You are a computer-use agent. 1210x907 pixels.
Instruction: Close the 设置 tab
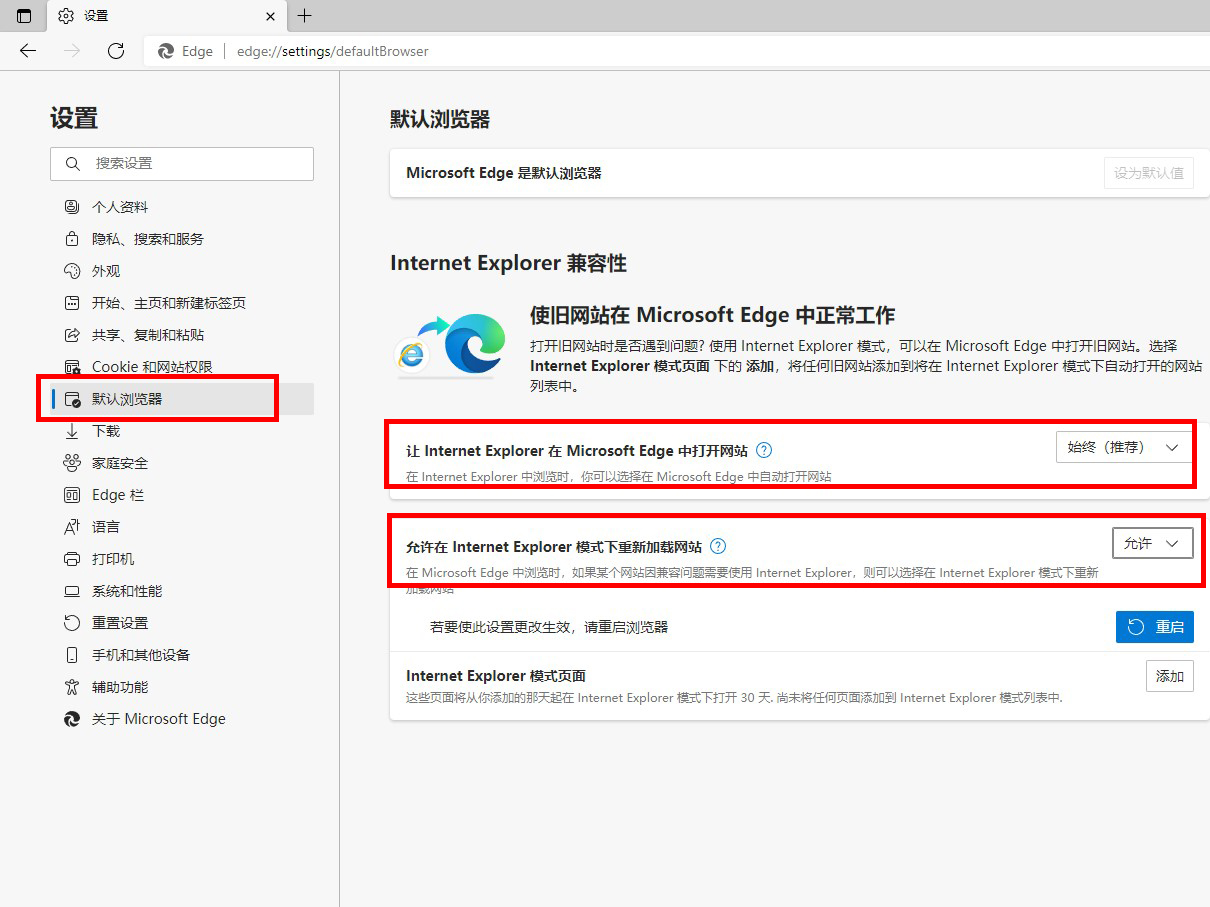[x=270, y=16]
